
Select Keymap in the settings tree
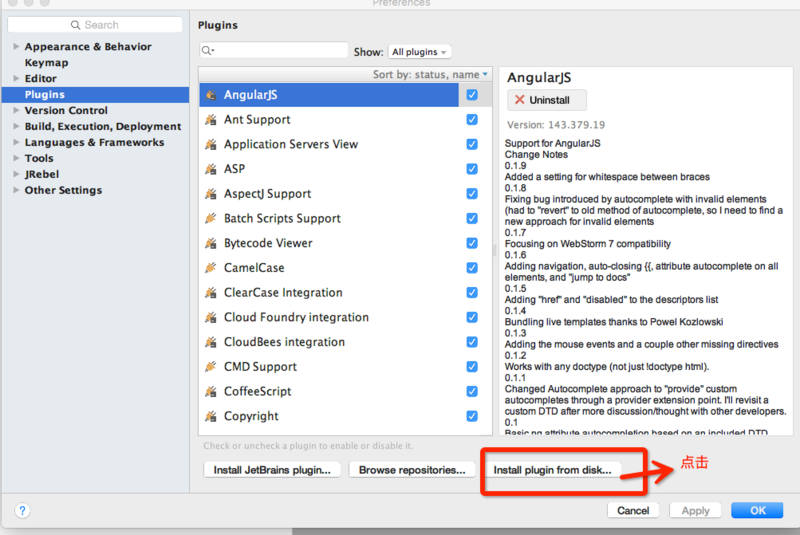[46, 63]
